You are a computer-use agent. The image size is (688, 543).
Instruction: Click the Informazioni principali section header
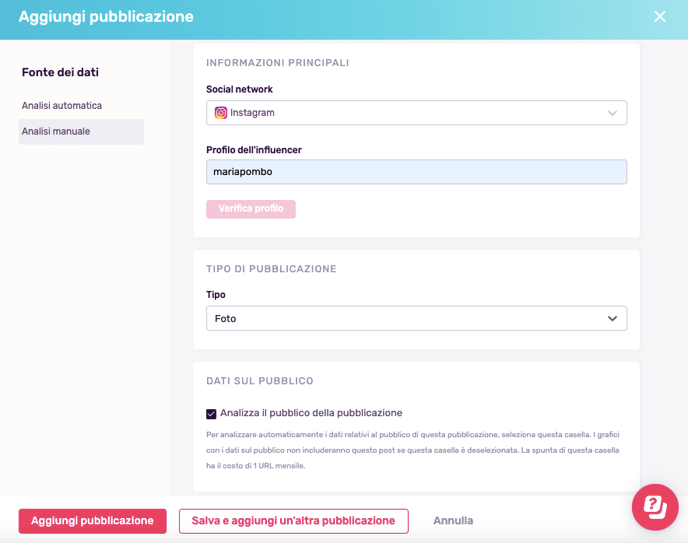(278, 63)
